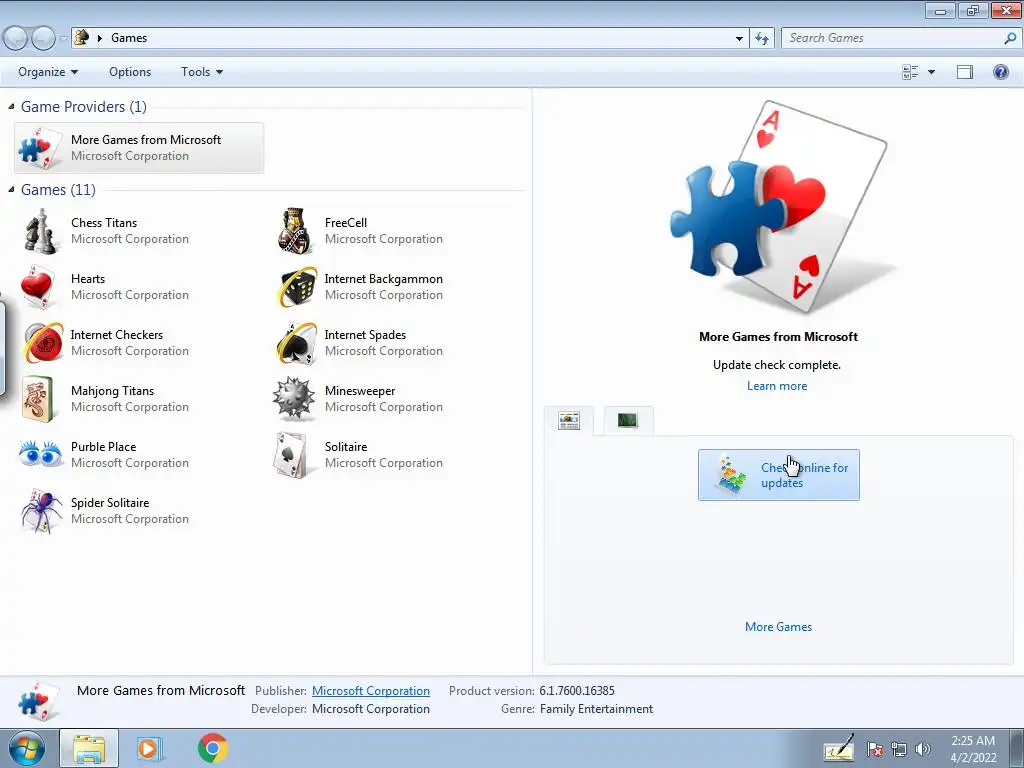Expand the address bar history dropdown
The width and height of the screenshot is (1024, 768).
739,39
